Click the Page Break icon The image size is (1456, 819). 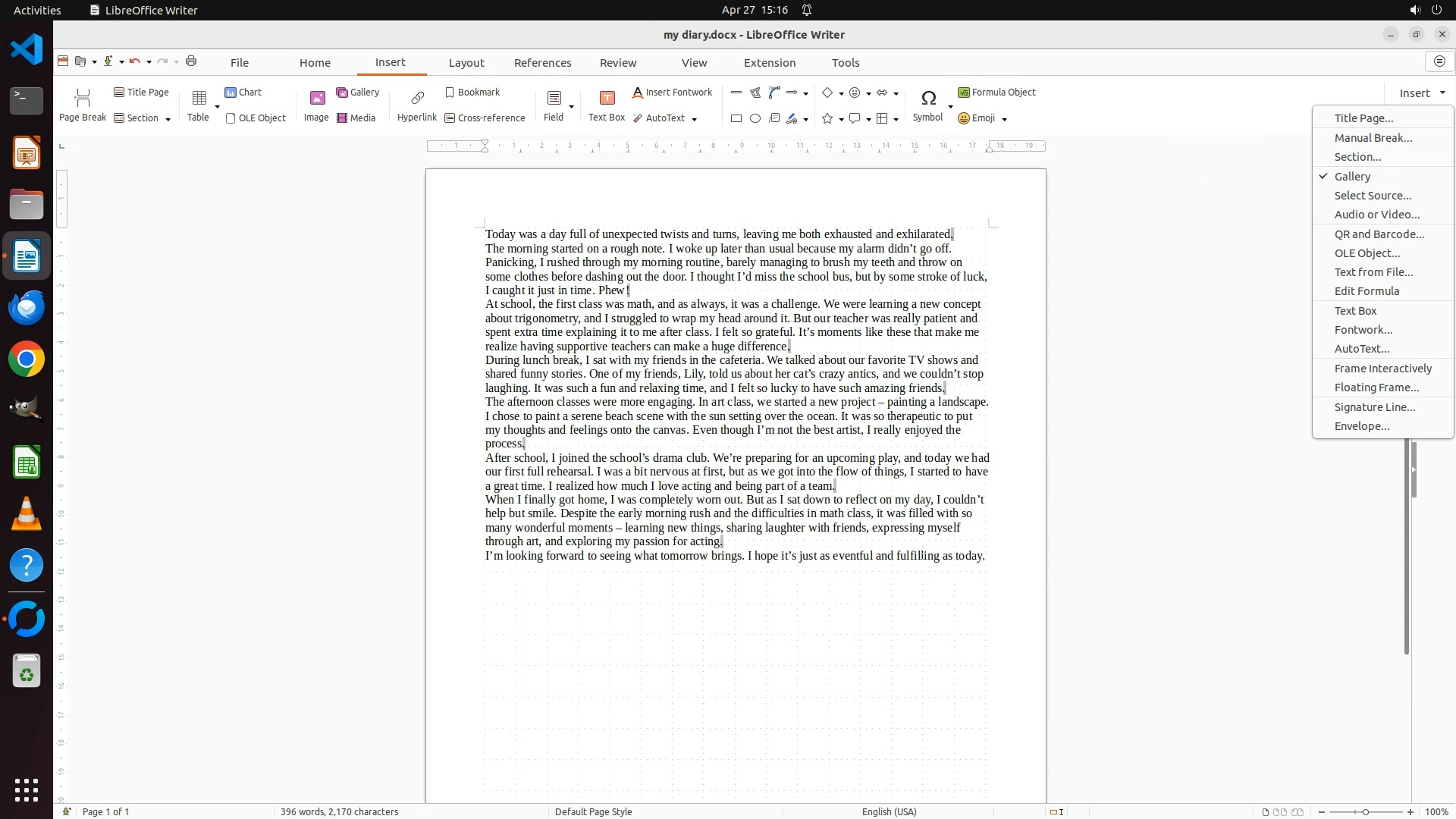tap(83, 99)
